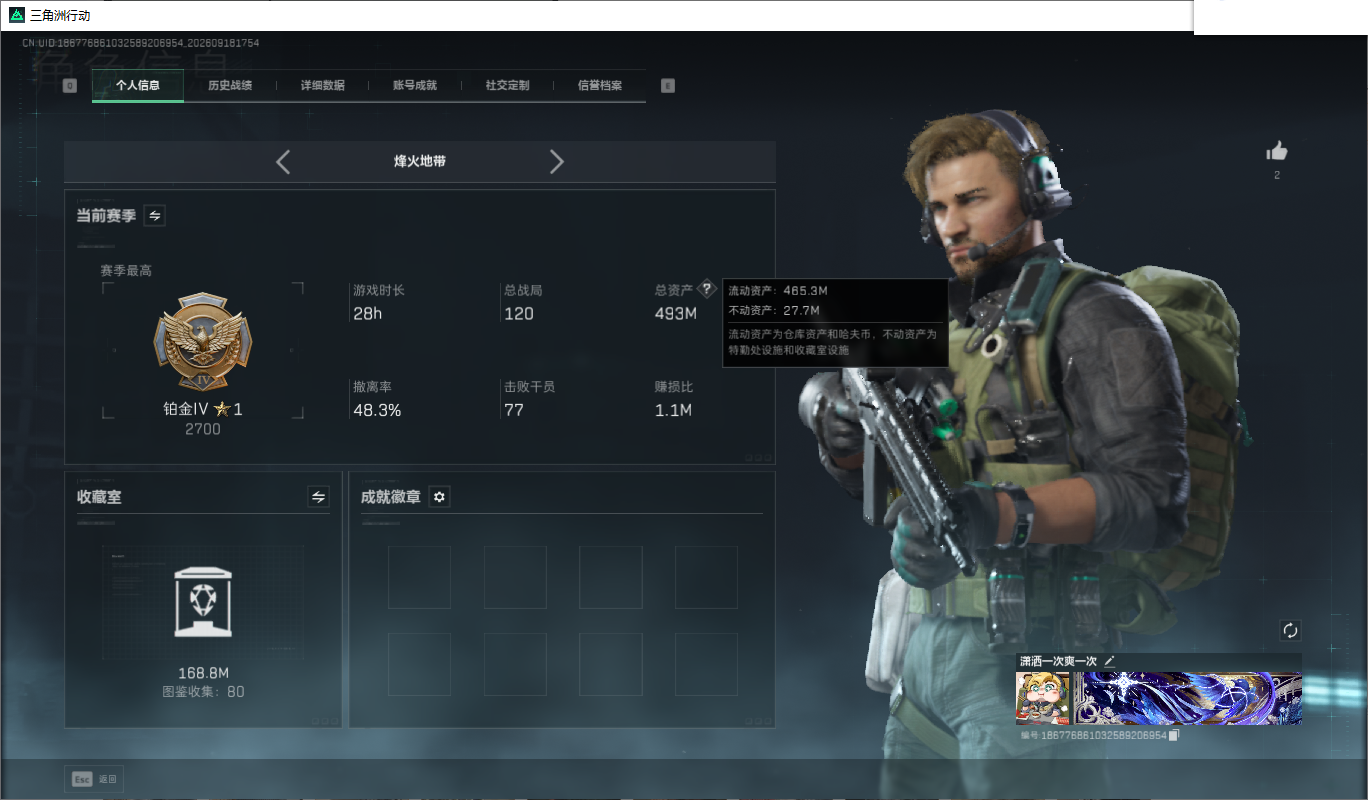
Task: Click the display case icon in 收藏室
Action: [x=203, y=602]
